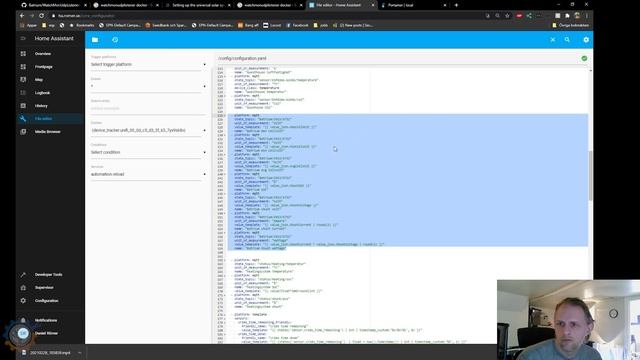Open the Logbook sidebar icon
640x360 pixels.
coord(23,93)
